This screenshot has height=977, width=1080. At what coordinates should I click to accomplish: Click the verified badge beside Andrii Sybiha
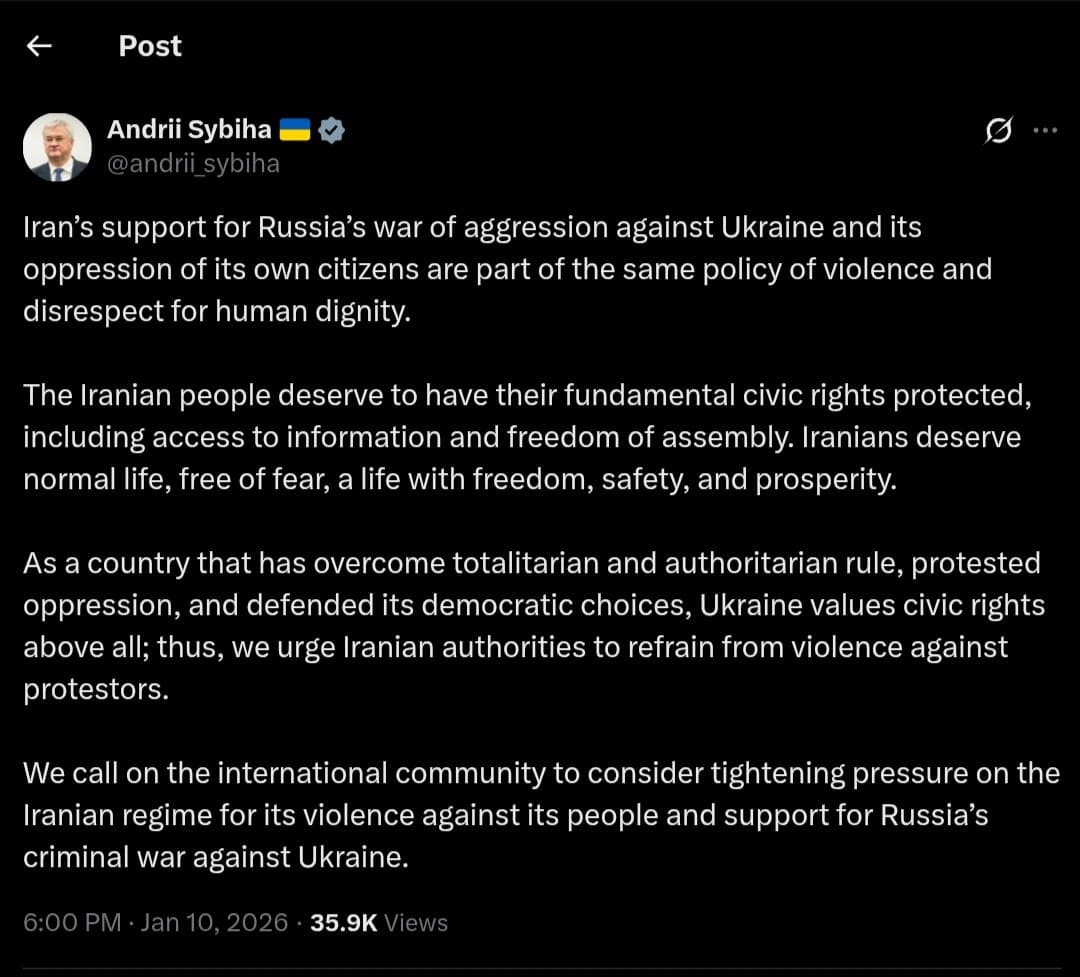tap(331, 129)
